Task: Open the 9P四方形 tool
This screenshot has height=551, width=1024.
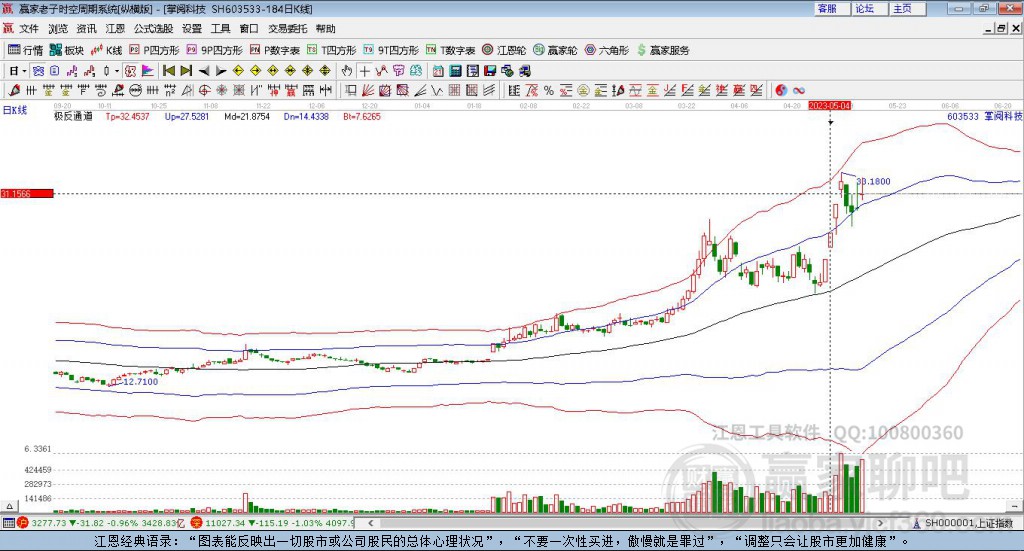Action: pyautogui.click(x=214, y=50)
